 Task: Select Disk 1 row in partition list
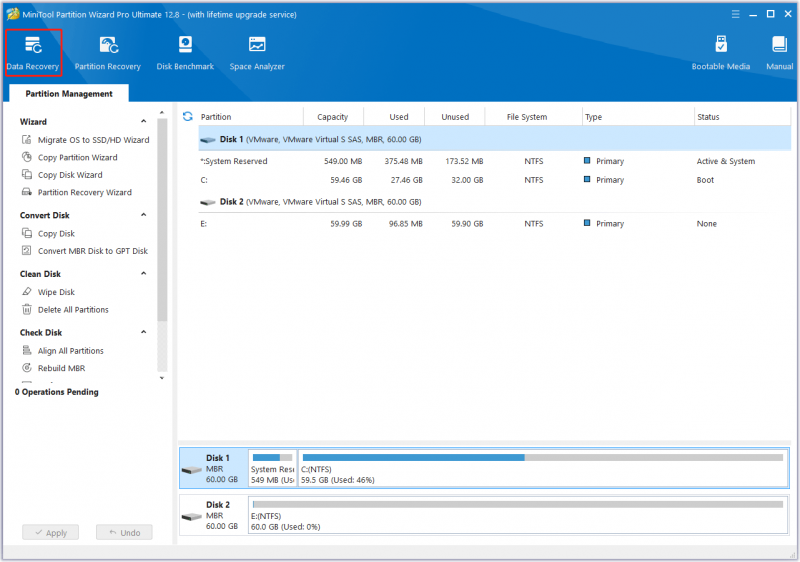pos(494,139)
